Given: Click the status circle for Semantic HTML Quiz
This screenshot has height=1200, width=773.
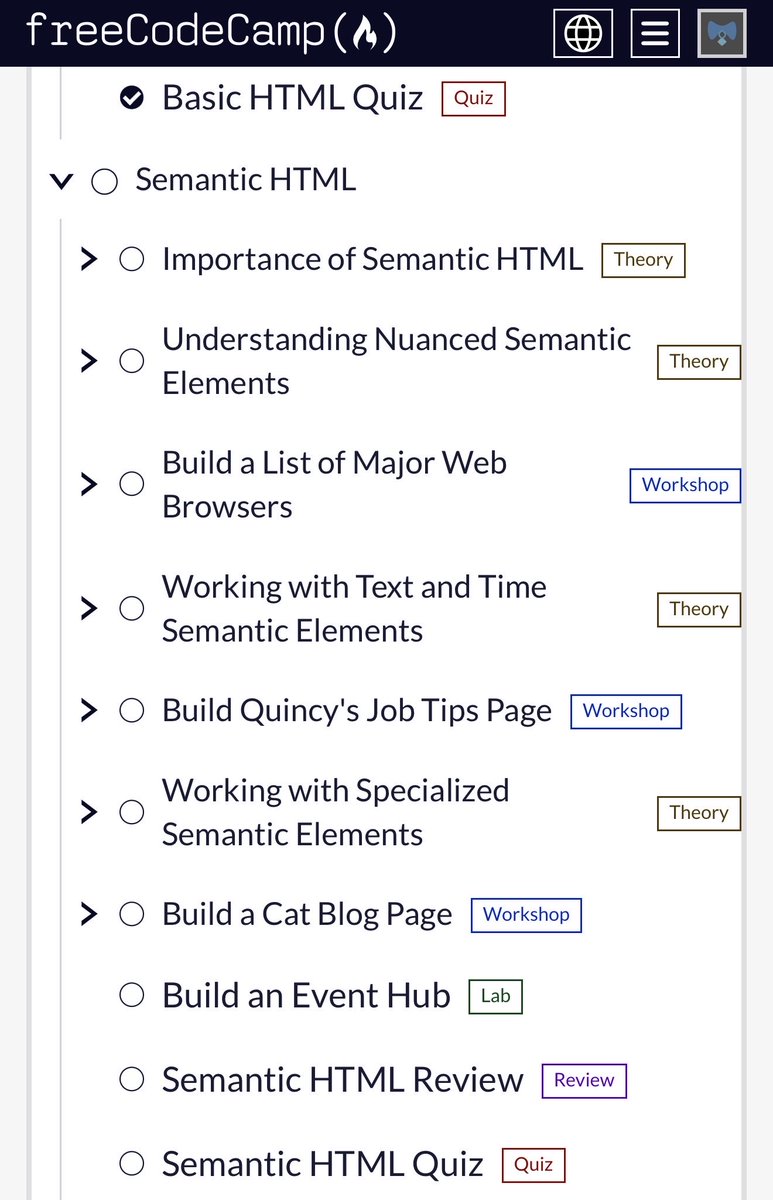Looking at the screenshot, I should (x=131, y=1164).
